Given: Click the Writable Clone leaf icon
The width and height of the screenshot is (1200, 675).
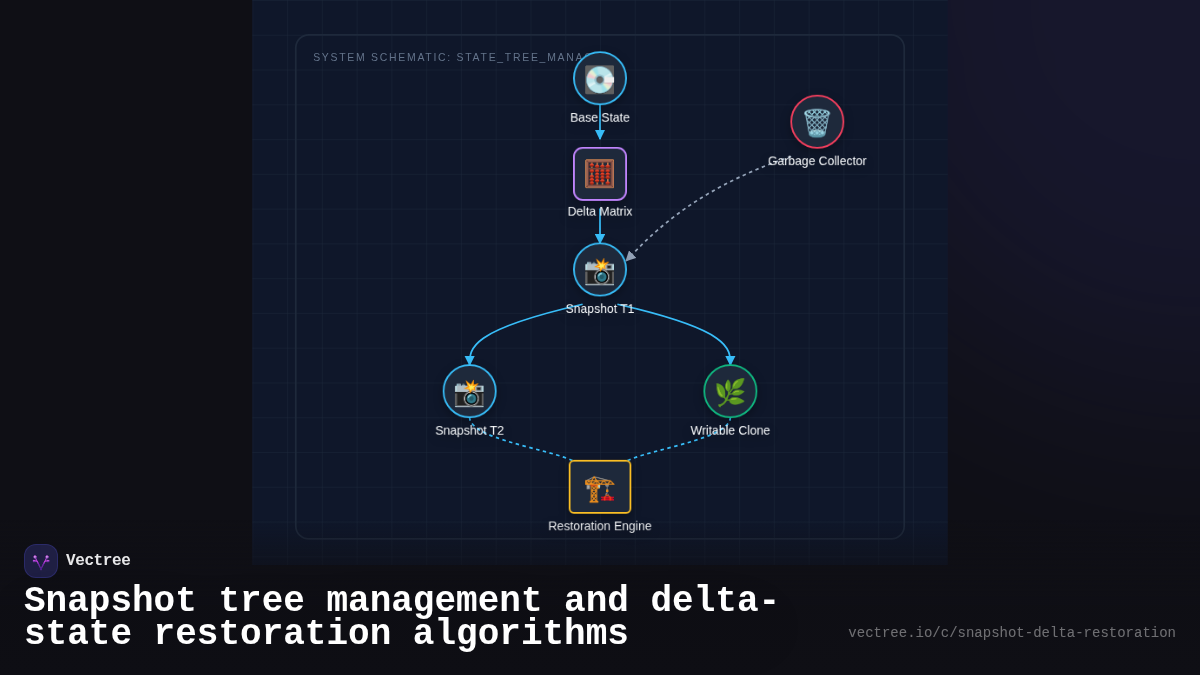Looking at the screenshot, I should coord(731,391).
